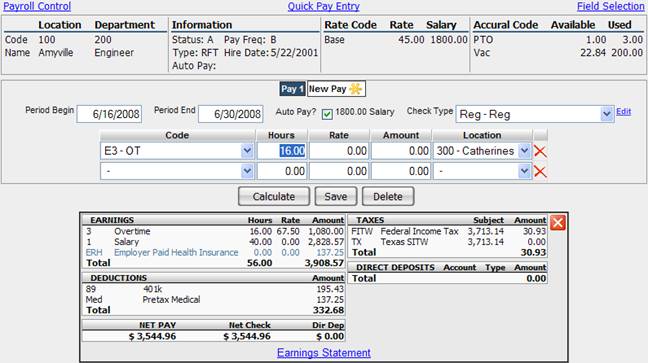The height and width of the screenshot is (363, 648).
Task: Open the New Pay tab
Action: point(336,89)
